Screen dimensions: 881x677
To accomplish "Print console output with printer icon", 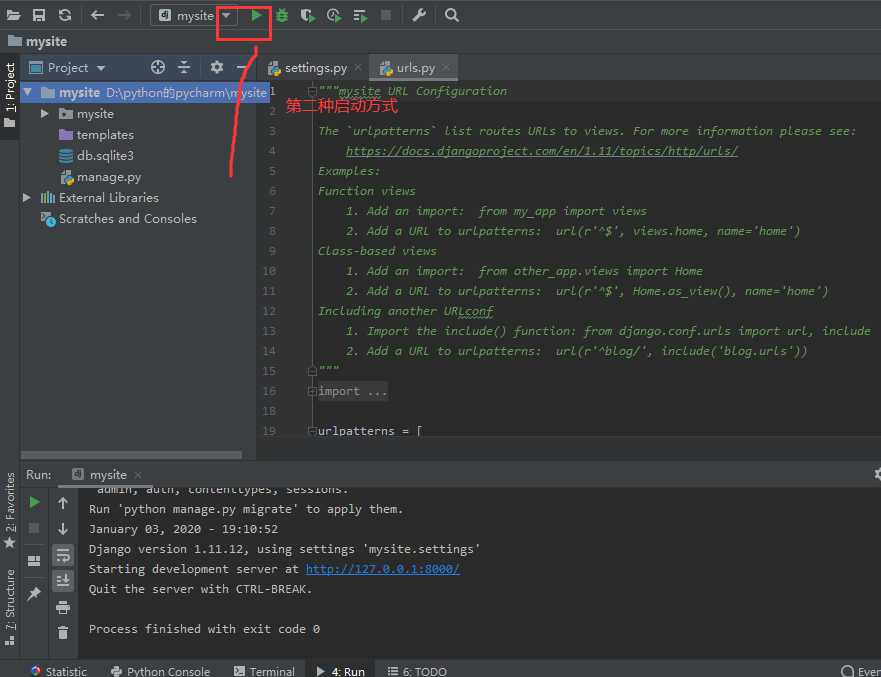I will coord(63,607).
